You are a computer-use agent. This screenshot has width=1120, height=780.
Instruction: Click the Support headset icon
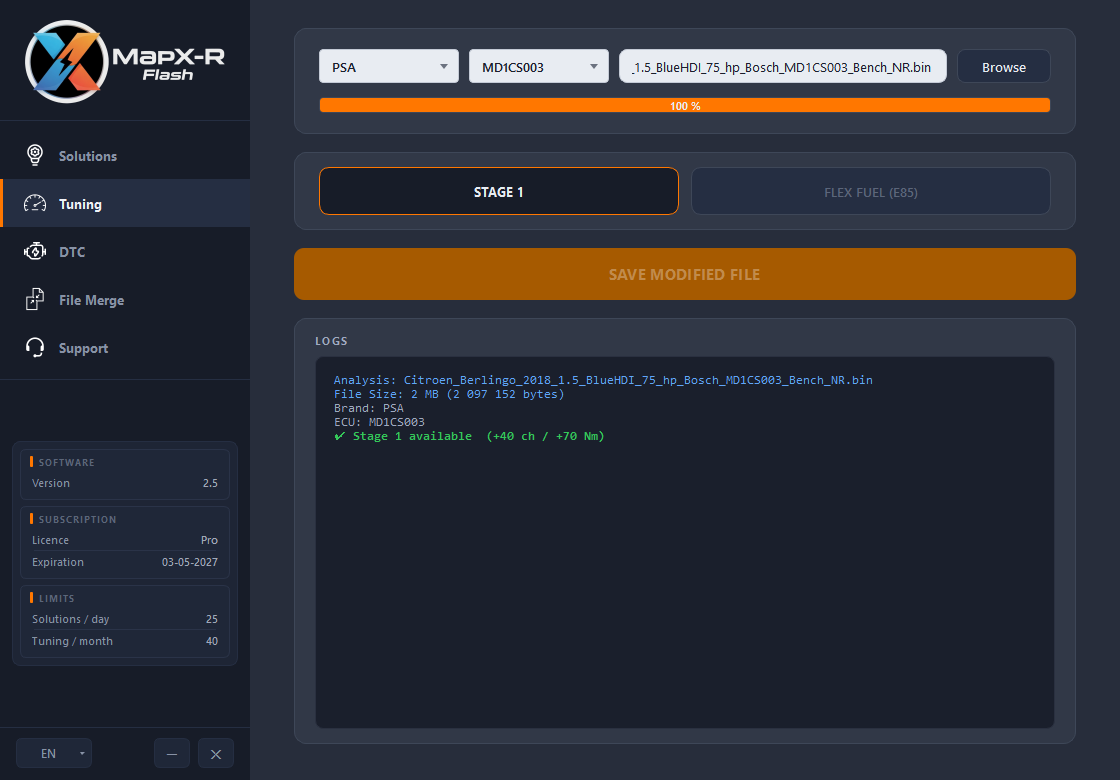coord(34,348)
